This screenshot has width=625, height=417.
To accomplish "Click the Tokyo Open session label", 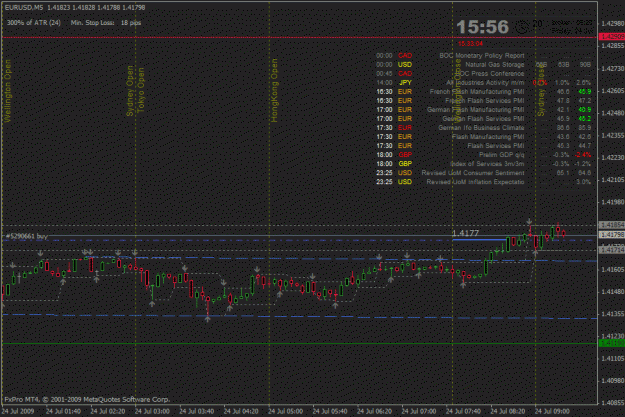I will pos(141,90).
